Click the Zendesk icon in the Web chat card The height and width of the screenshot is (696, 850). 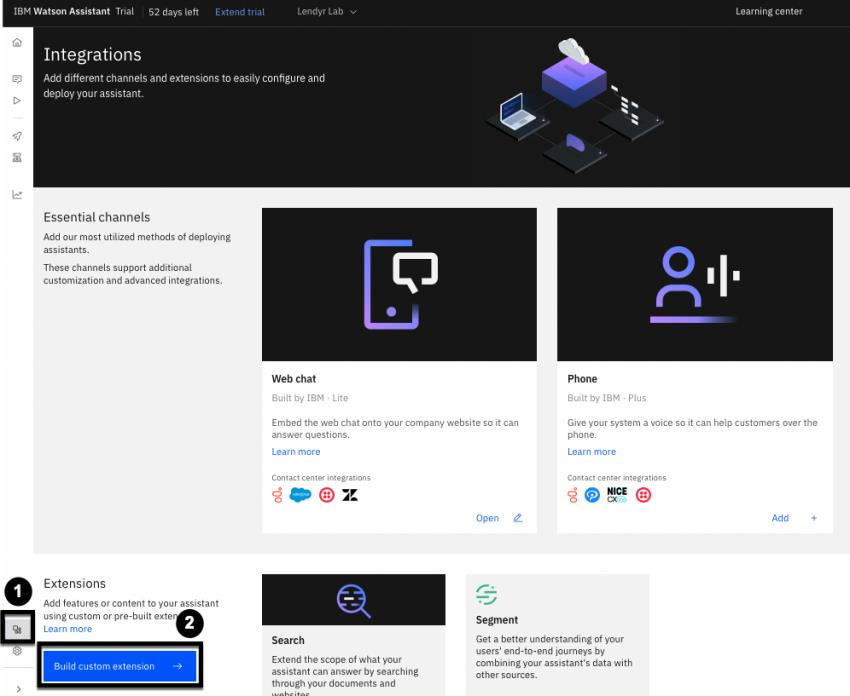[350, 495]
